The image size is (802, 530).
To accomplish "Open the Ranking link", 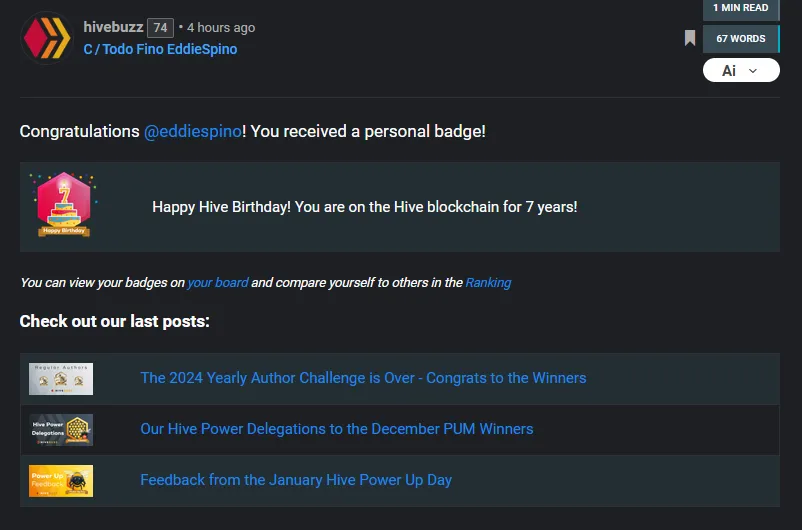I will click(488, 282).
